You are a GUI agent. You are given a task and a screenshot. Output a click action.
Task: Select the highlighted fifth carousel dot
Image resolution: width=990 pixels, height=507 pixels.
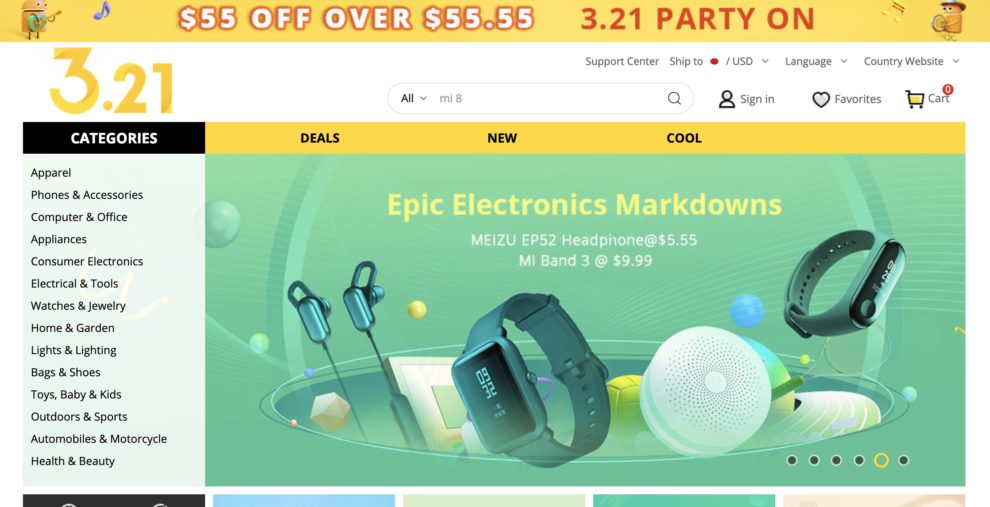(x=881, y=460)
